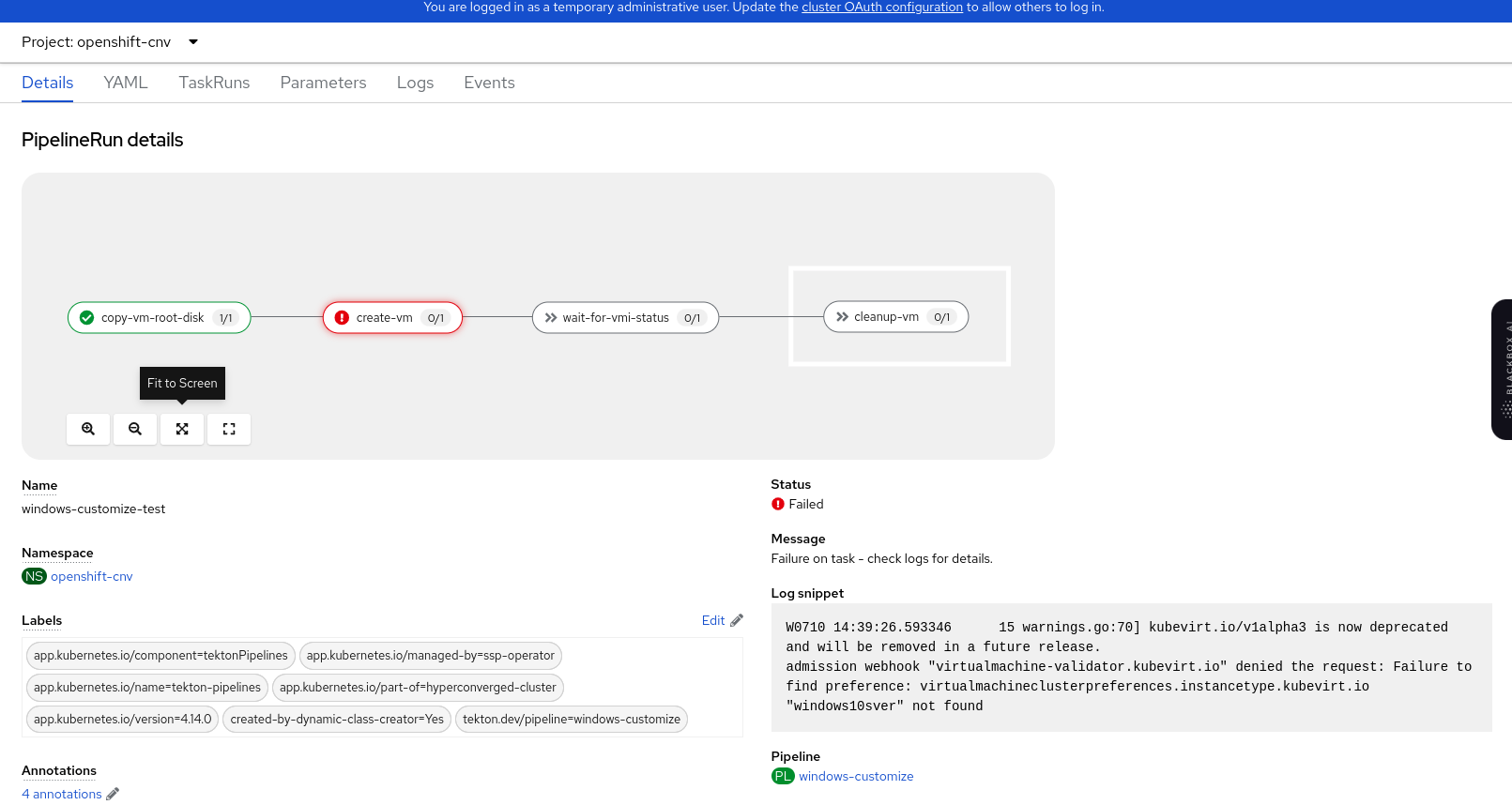
Task: Click the log snippet text box
Action: [1131, 667]
